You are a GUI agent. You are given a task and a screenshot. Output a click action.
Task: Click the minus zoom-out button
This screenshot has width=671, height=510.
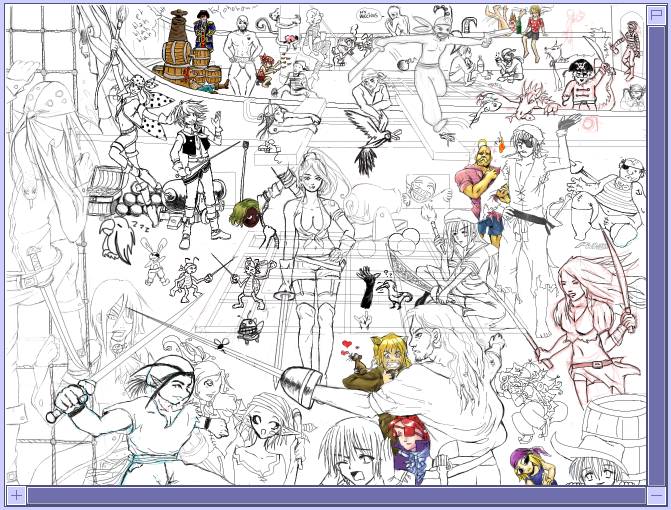[x=656, y=495]
